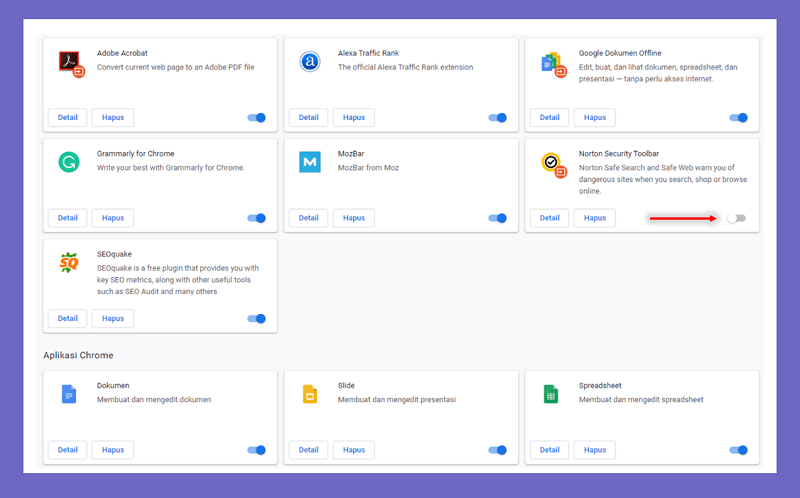Click Hapus for Slide app

pyautogui.click(x=354, y=450)
